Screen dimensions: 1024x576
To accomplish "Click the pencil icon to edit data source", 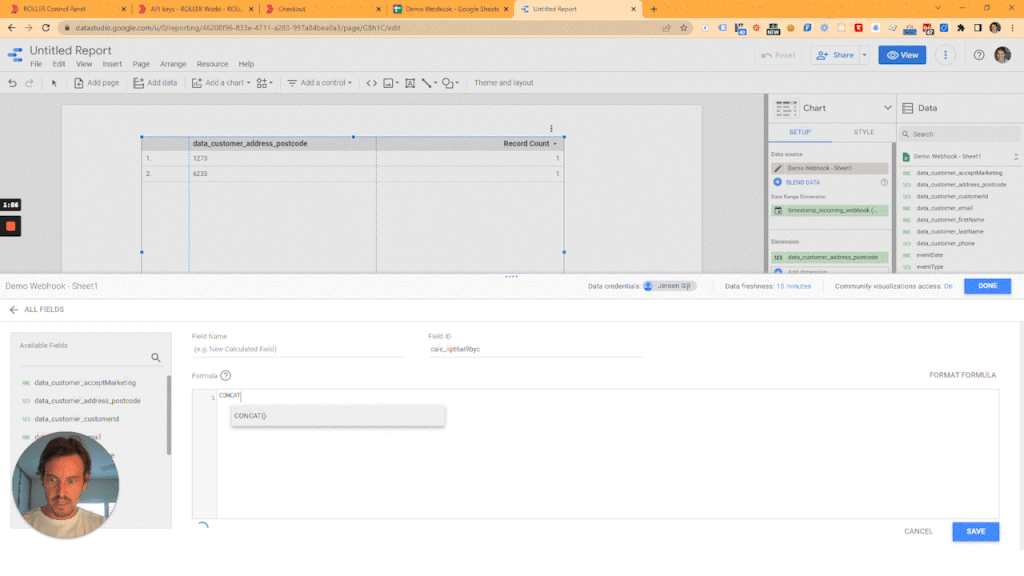I will [778, 168].
